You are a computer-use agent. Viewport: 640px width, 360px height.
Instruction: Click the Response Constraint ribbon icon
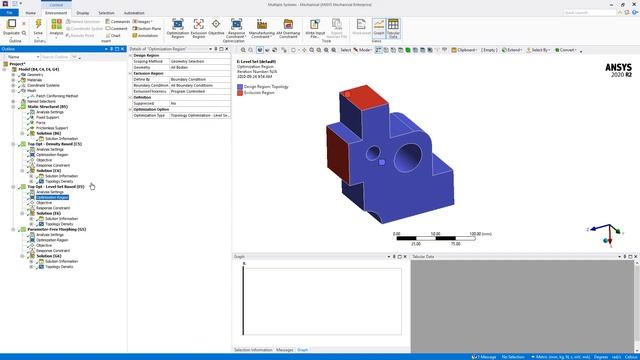click(236, 24)
